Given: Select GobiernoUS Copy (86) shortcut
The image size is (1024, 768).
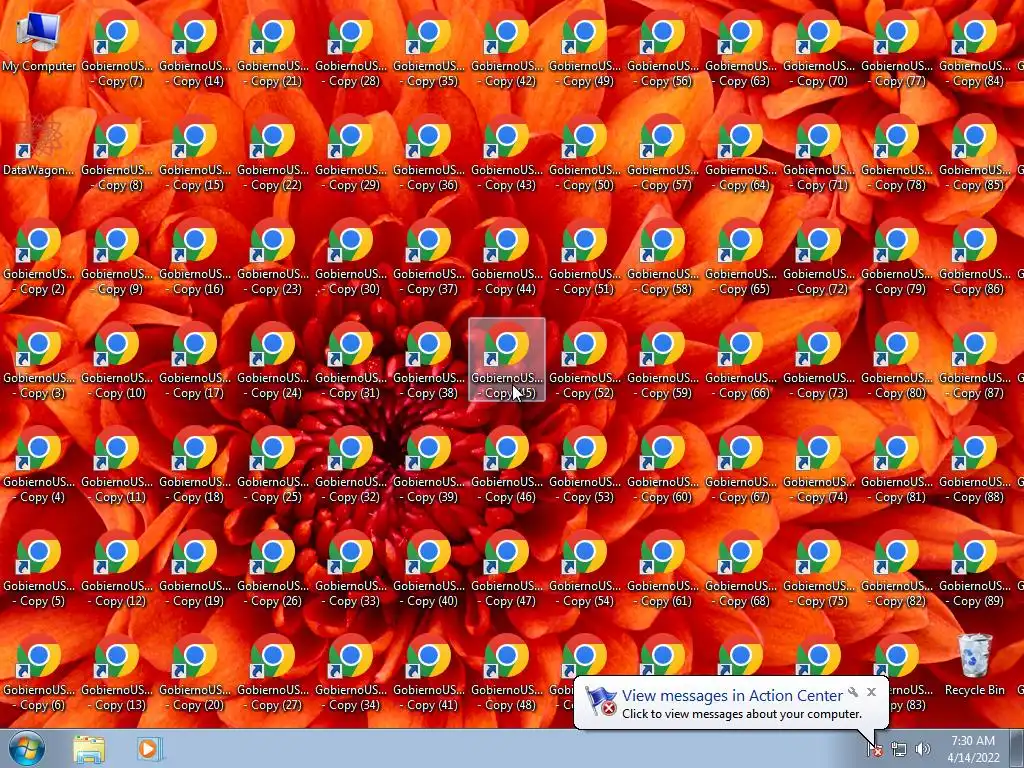Looking at the screenshot, I should (975, 257).
